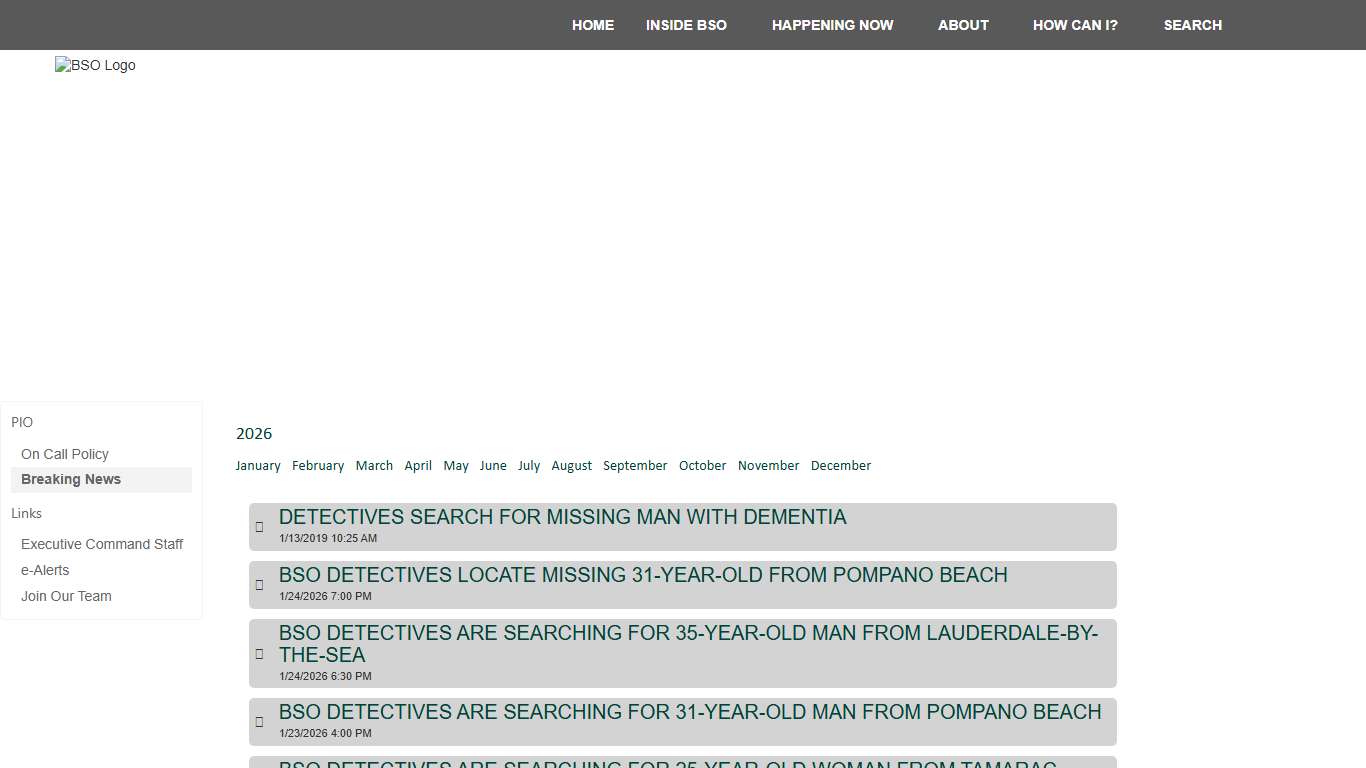This screenshot has width=1366, height=768.
Task: Open the How Can I? menu
Action: point(1075,25)
